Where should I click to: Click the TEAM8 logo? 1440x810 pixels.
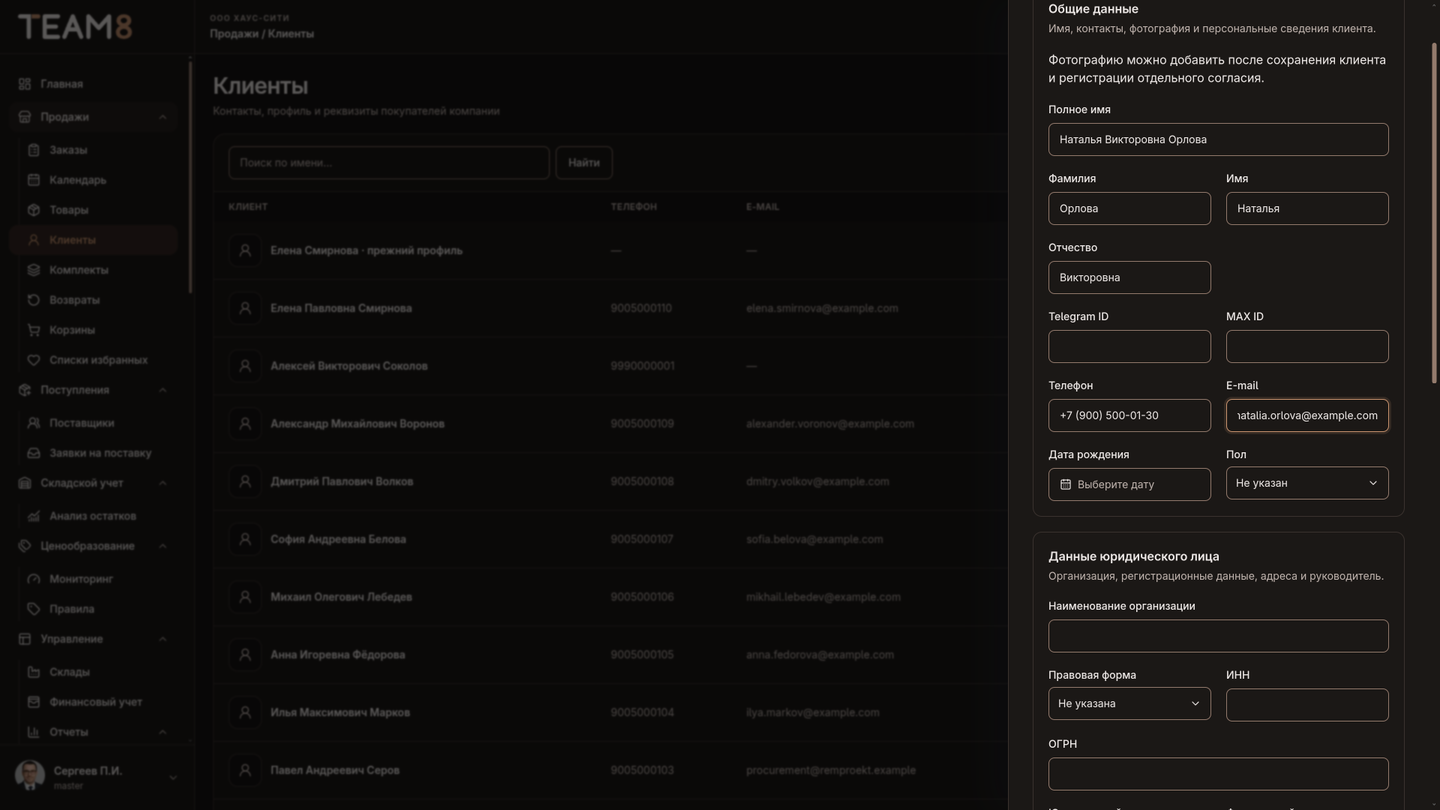(x=75, y=27)
